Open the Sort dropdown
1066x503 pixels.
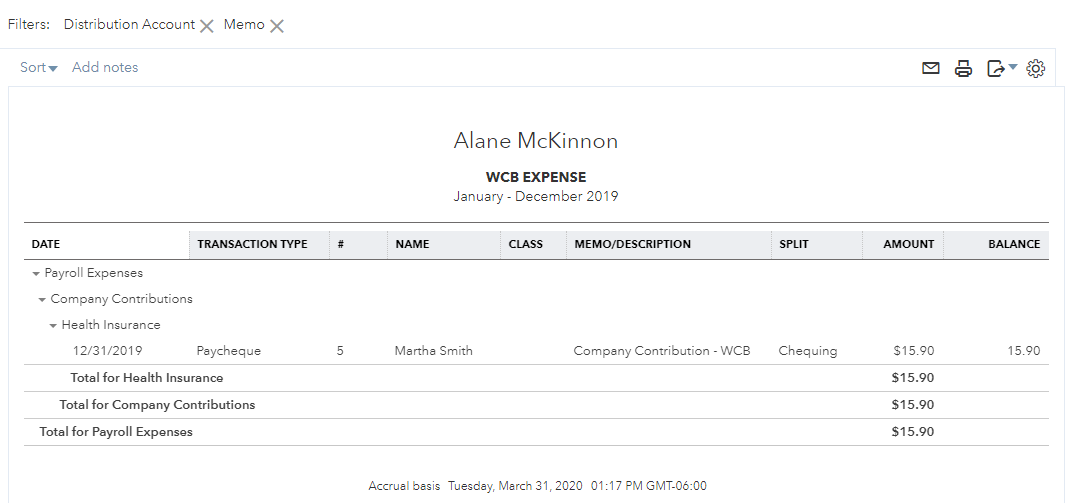[x=38, y=67]
